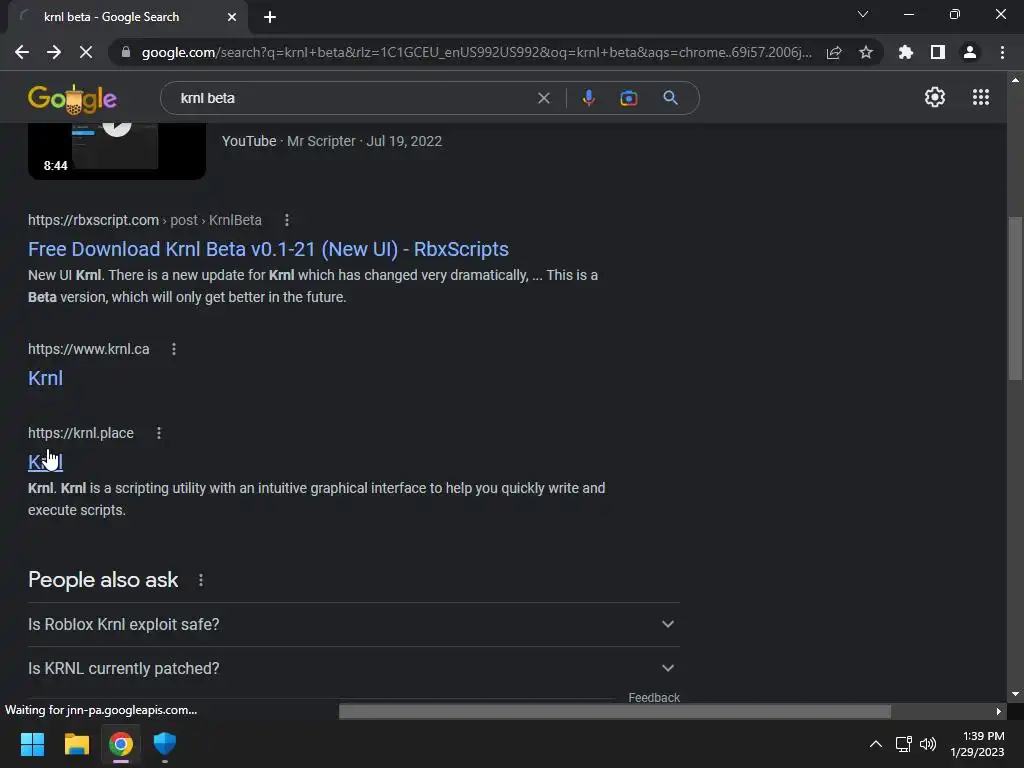Select the krnl beta Google Search tab

click(127, 17)
